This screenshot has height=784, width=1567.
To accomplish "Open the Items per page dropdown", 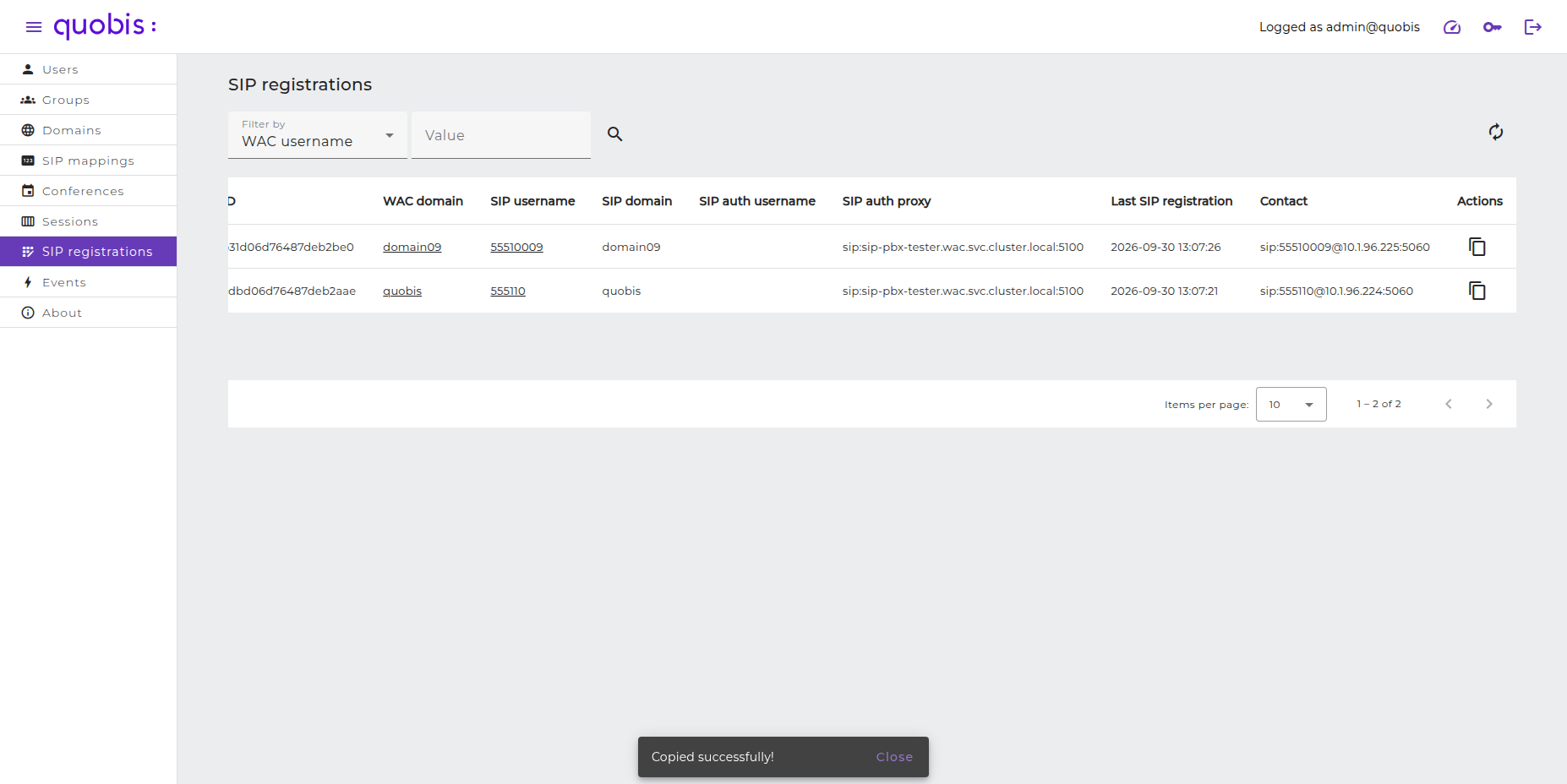I will pos(1291,404).
